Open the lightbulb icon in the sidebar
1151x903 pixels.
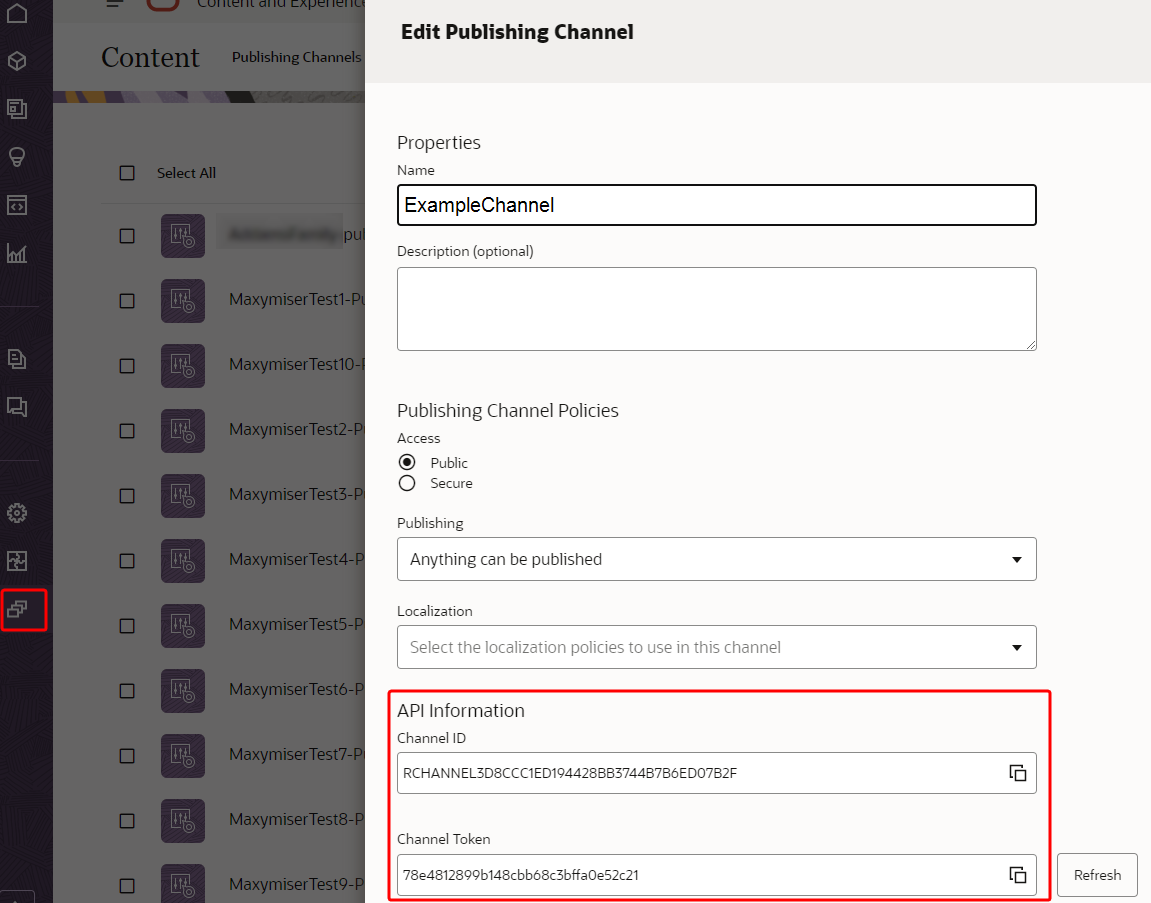click(x=17, y=157)
